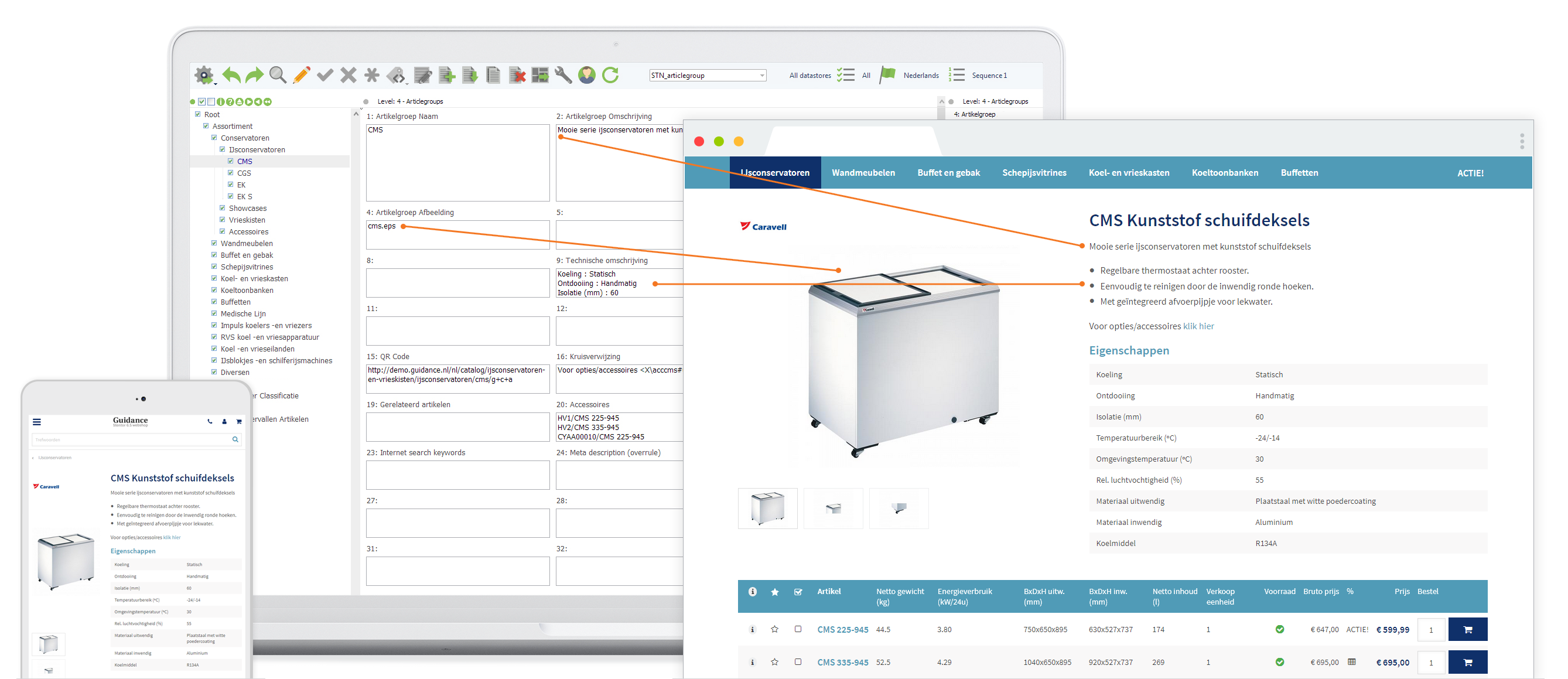This screenshot has height=679, width=1568.
Task: Click the grey X cancel icon
Action: (x=348, y=75)
